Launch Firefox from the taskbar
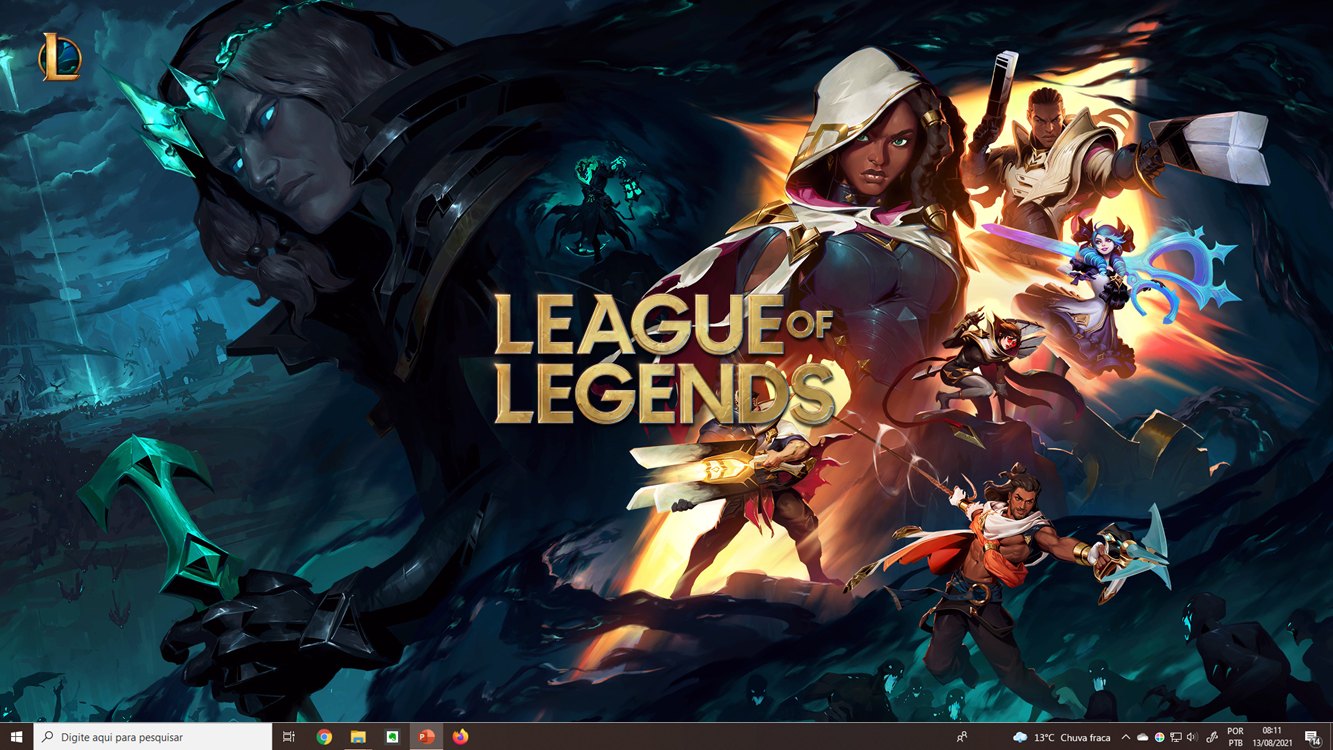 coord(460,737)
